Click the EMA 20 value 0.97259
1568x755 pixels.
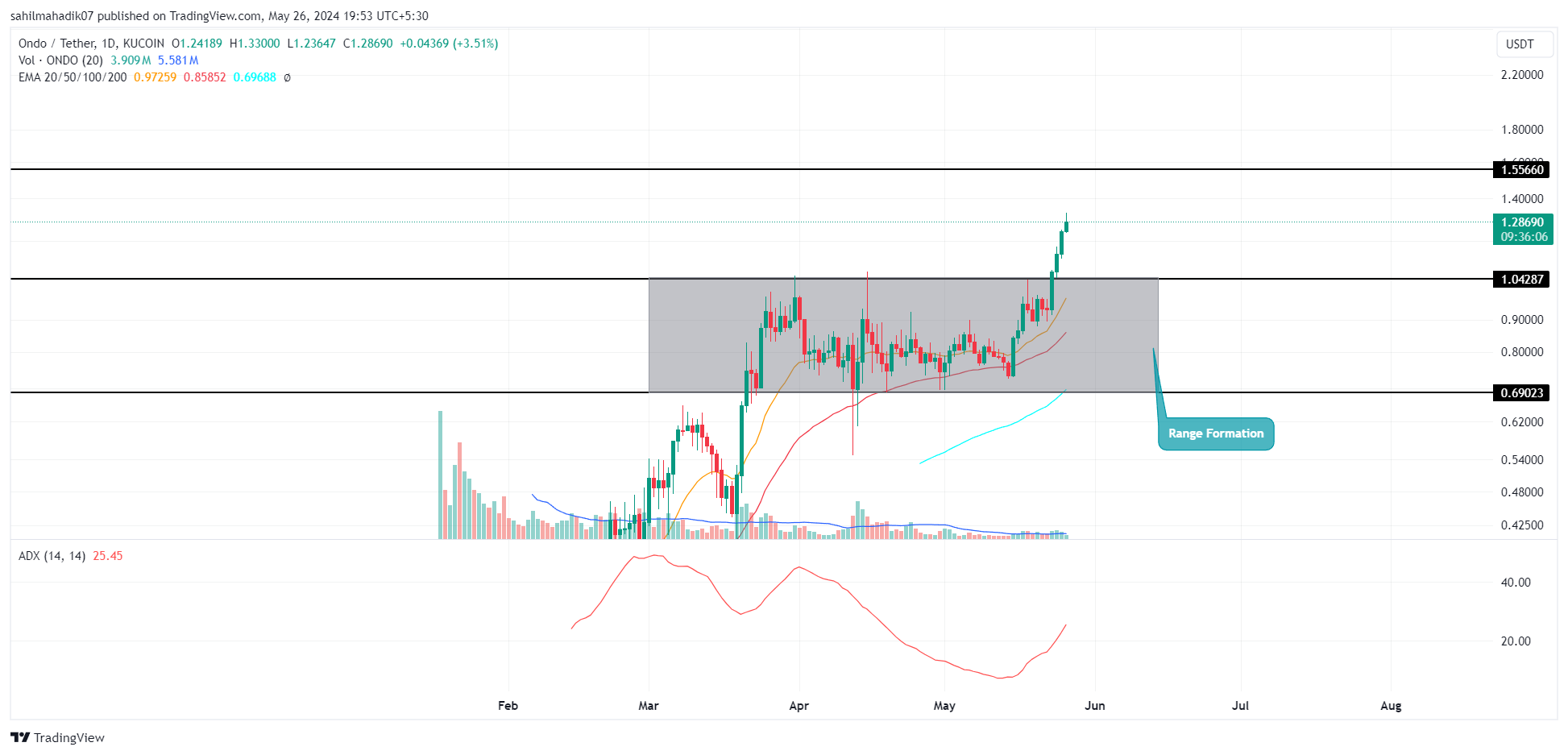click(155, 77)
